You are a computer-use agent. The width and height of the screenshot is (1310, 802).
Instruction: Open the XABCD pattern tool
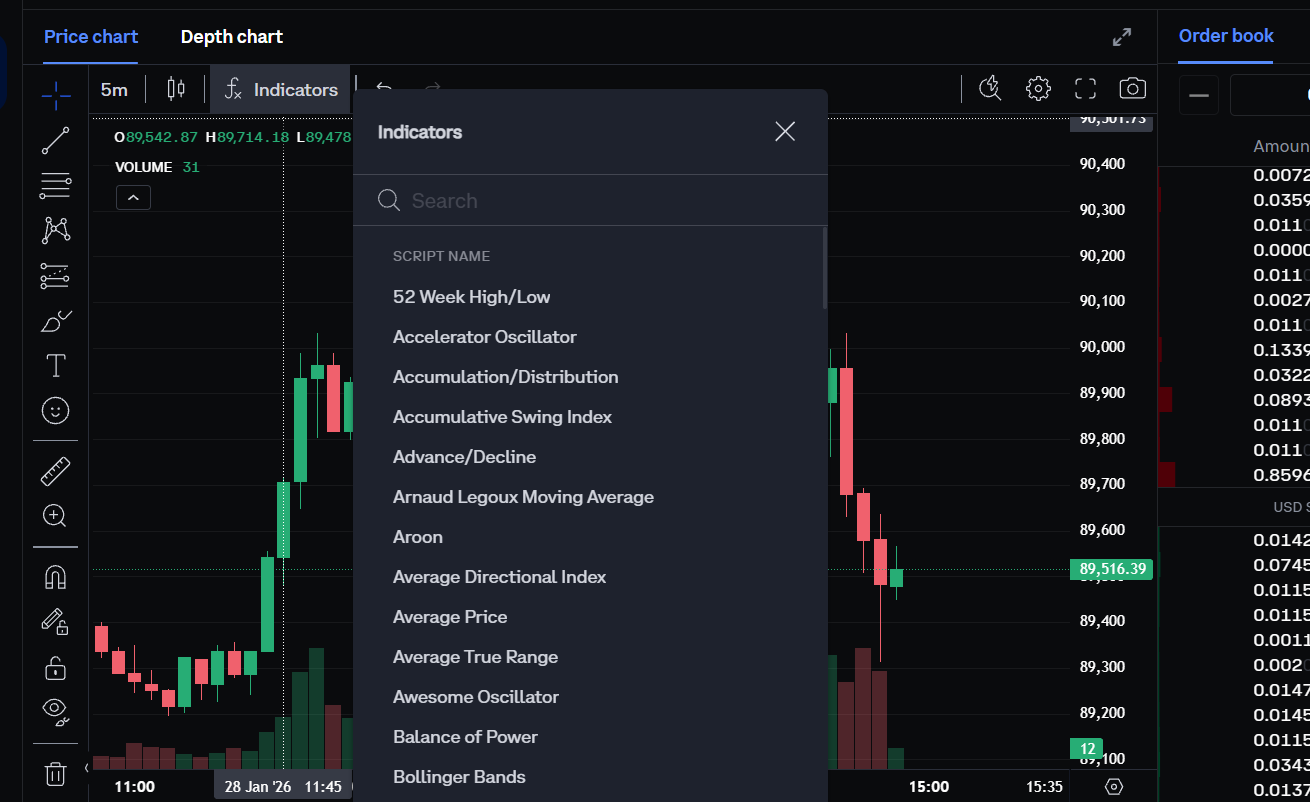click(55, 230)
